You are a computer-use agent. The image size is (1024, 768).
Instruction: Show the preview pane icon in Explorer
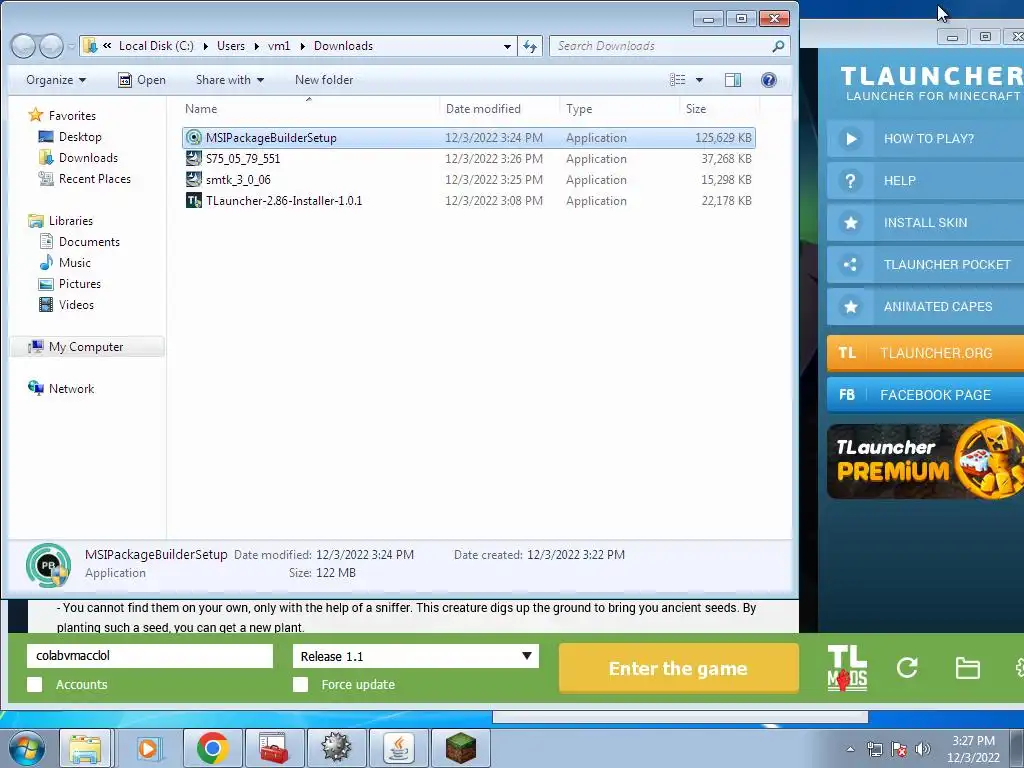(733, 80)
